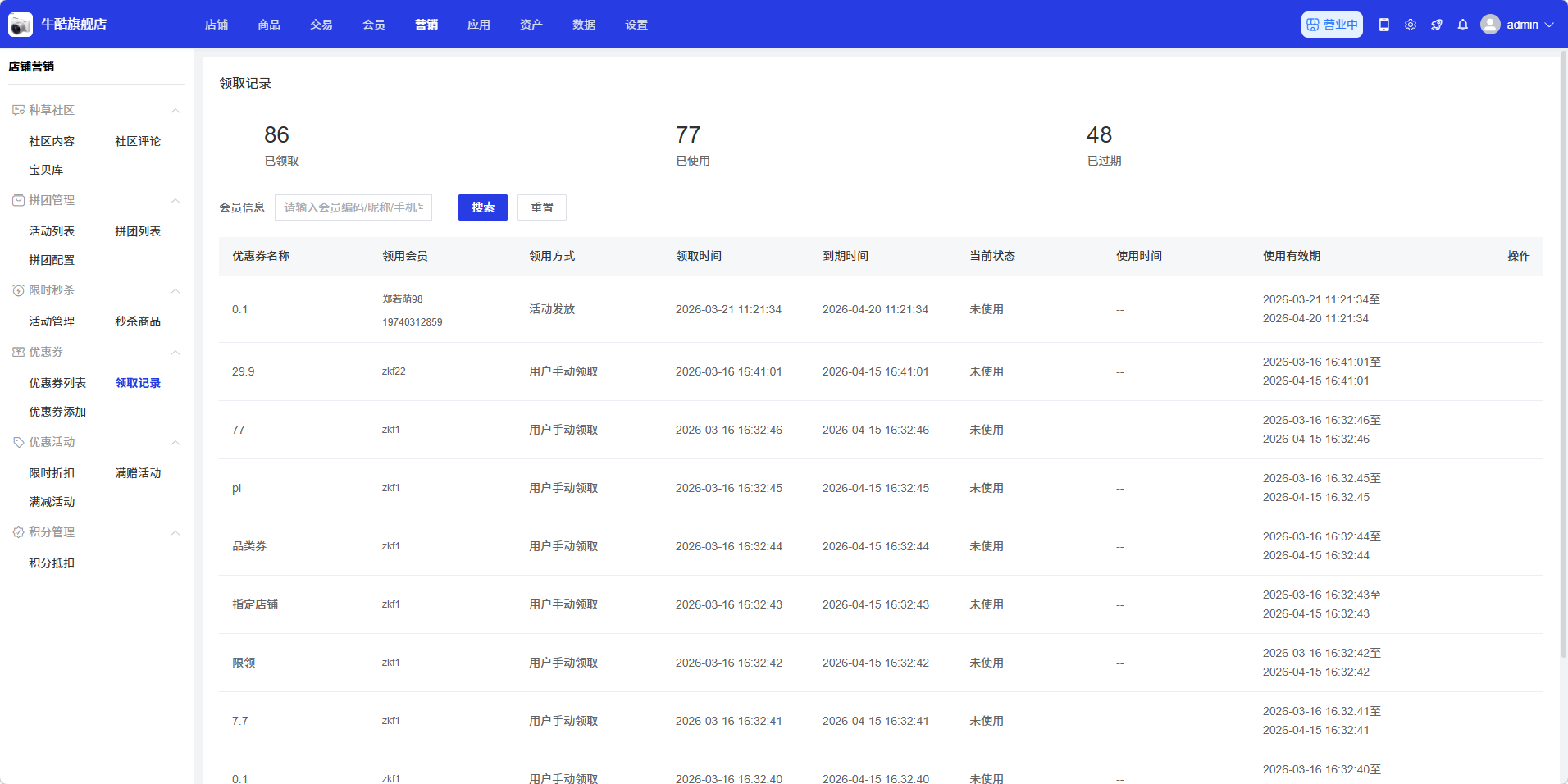Click the rocket icon in top bar
Screen dimensions: 1568x784
[x=1436, y=25]
